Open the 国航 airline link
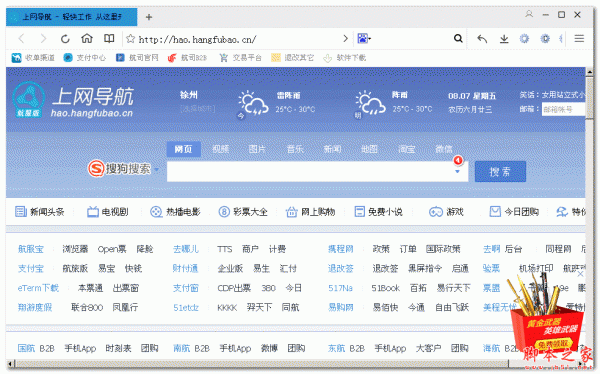Viewport: 600px width, 374px height. point(26,348)
